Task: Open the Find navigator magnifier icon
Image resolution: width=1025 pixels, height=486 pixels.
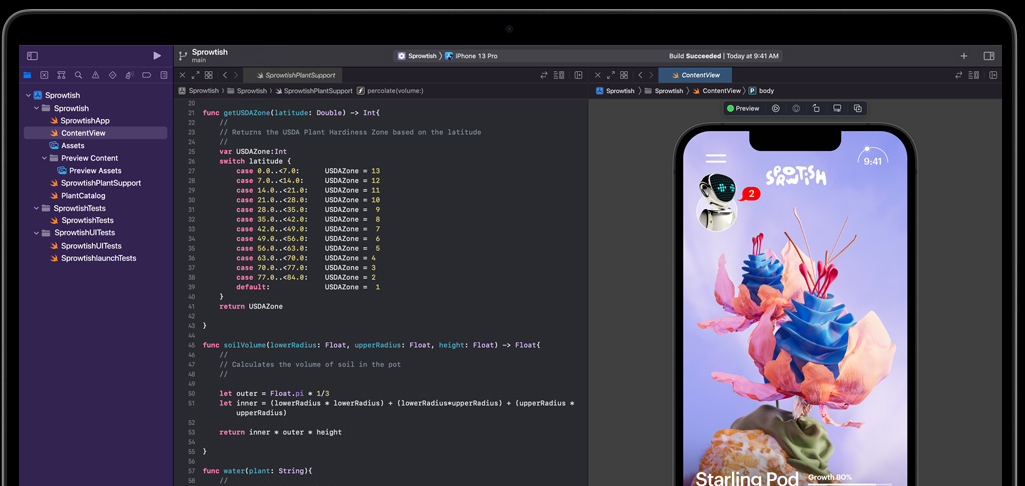Action: (x=78, y=75)
